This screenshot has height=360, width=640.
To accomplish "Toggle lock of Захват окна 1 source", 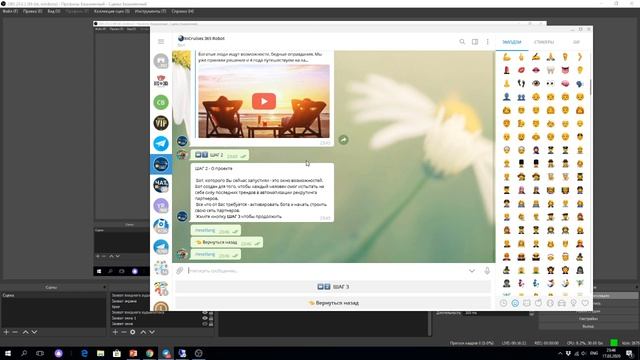I will tap(211, 318).
